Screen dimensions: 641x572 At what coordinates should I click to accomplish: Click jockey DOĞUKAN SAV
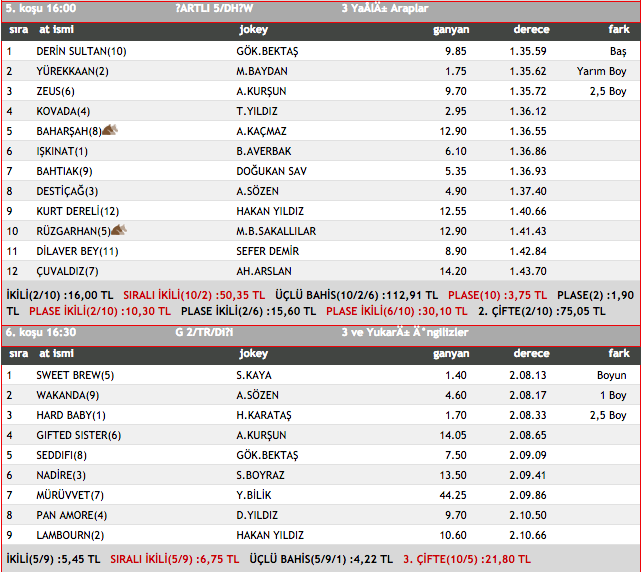click(271, 171)
